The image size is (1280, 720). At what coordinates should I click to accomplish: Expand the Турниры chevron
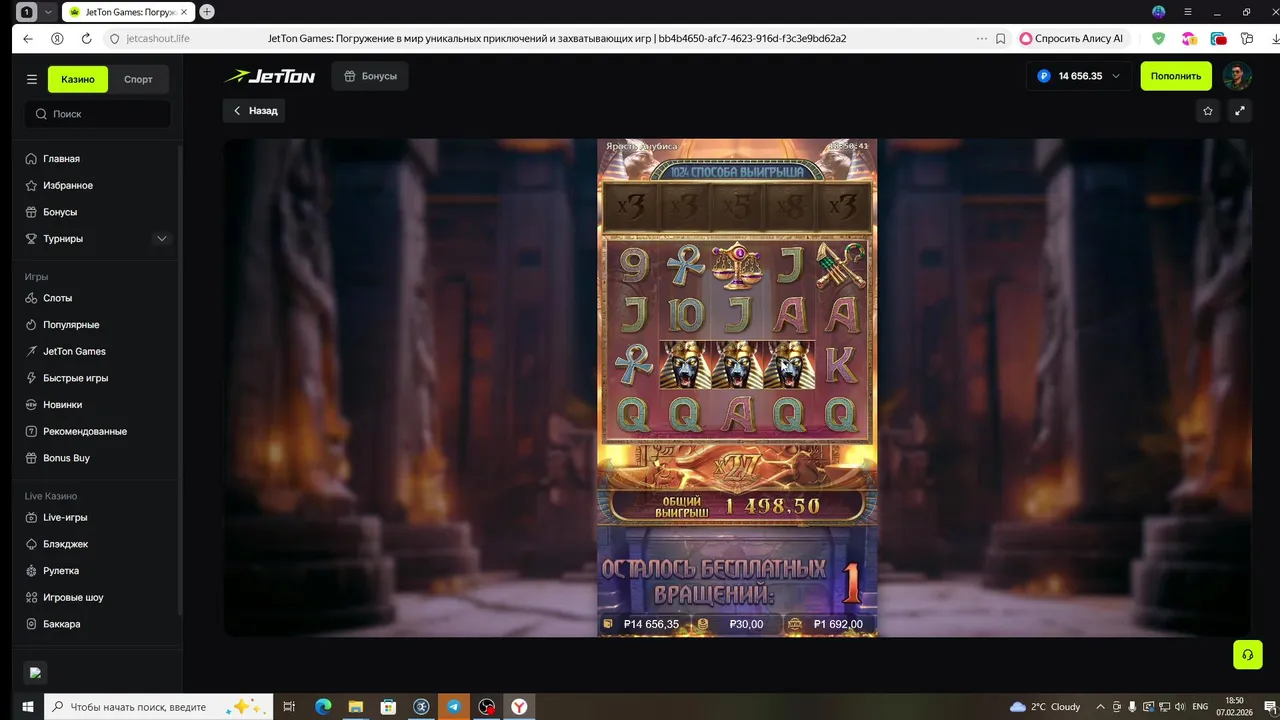pos(162,239)
